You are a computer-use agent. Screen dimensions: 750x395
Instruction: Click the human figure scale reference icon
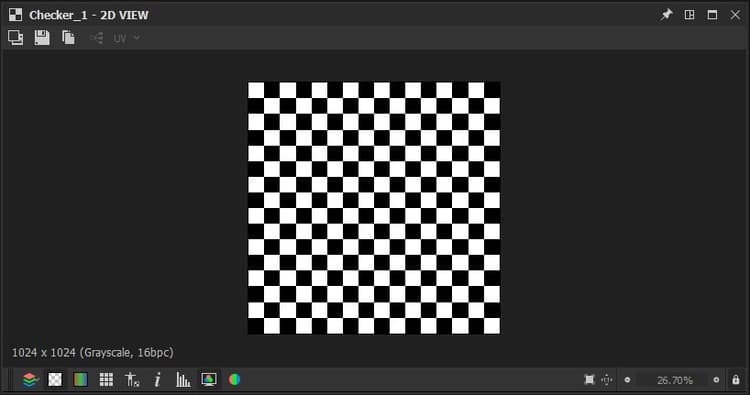pos(132,380)
